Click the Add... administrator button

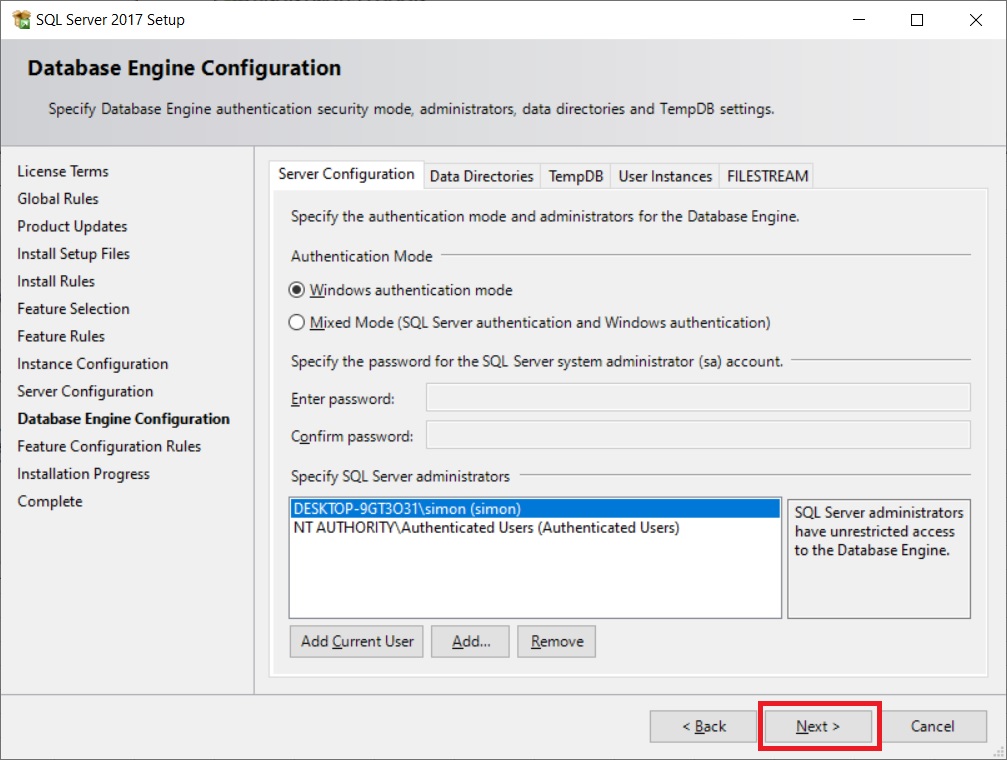pos(470,642)
